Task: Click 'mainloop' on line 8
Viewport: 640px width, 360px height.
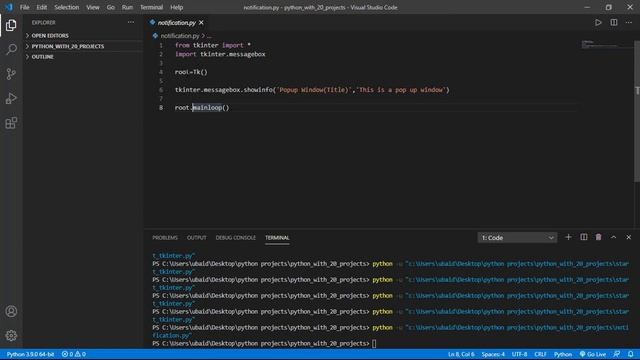Action: point(207,107)
